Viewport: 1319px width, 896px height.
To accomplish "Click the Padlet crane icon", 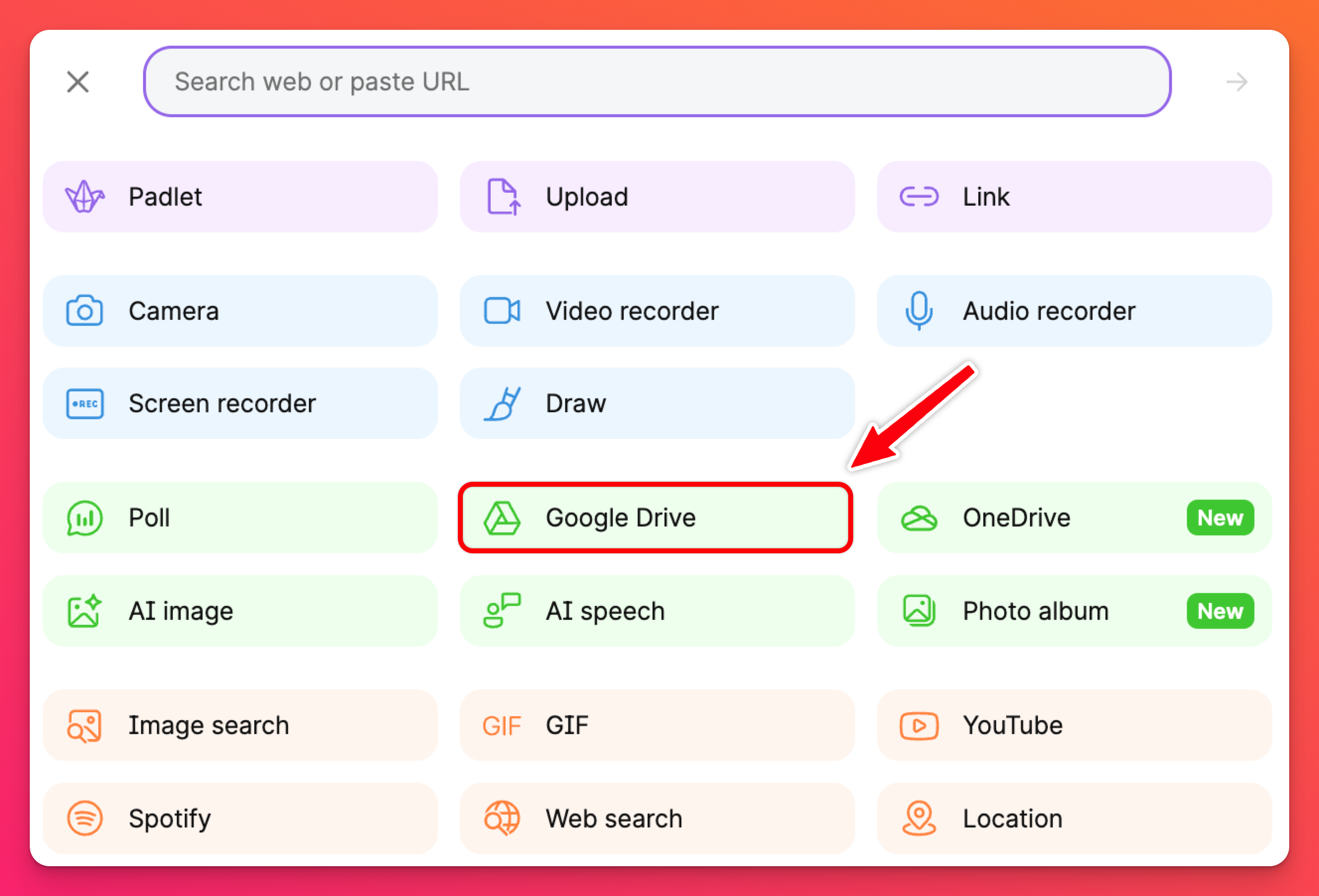I will pyautogui.click(x=84, y=197).
